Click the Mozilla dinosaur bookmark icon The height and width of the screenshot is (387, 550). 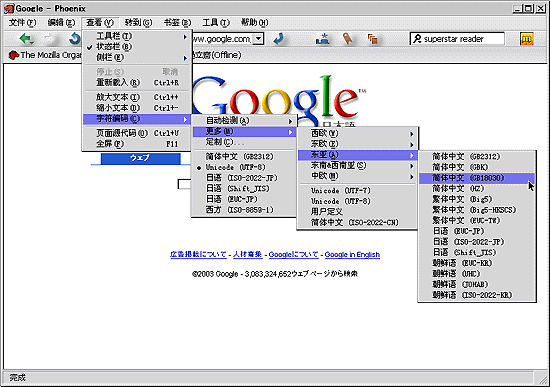pos(13,55)
